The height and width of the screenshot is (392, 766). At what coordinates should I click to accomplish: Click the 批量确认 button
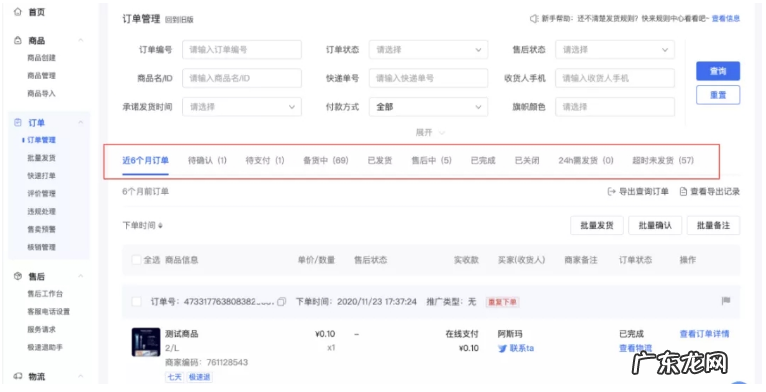655,225
